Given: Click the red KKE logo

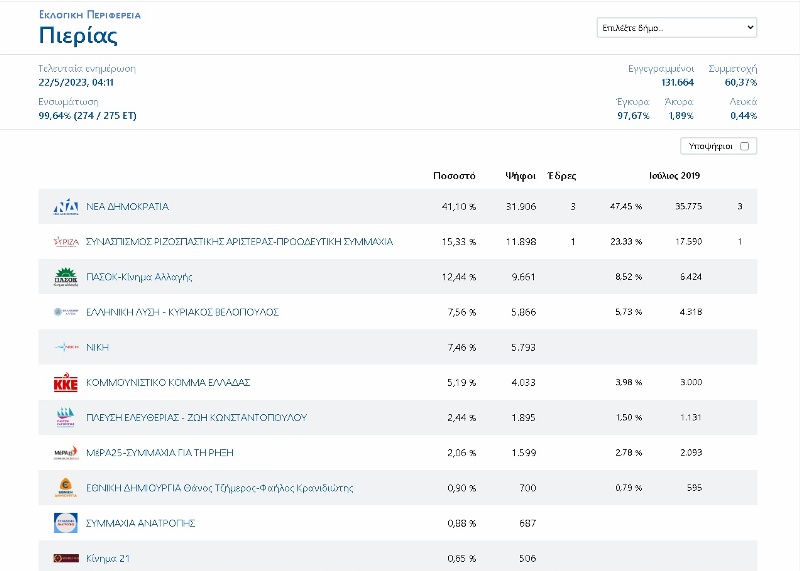Looking at the screenshot, I should click(66, 383).
